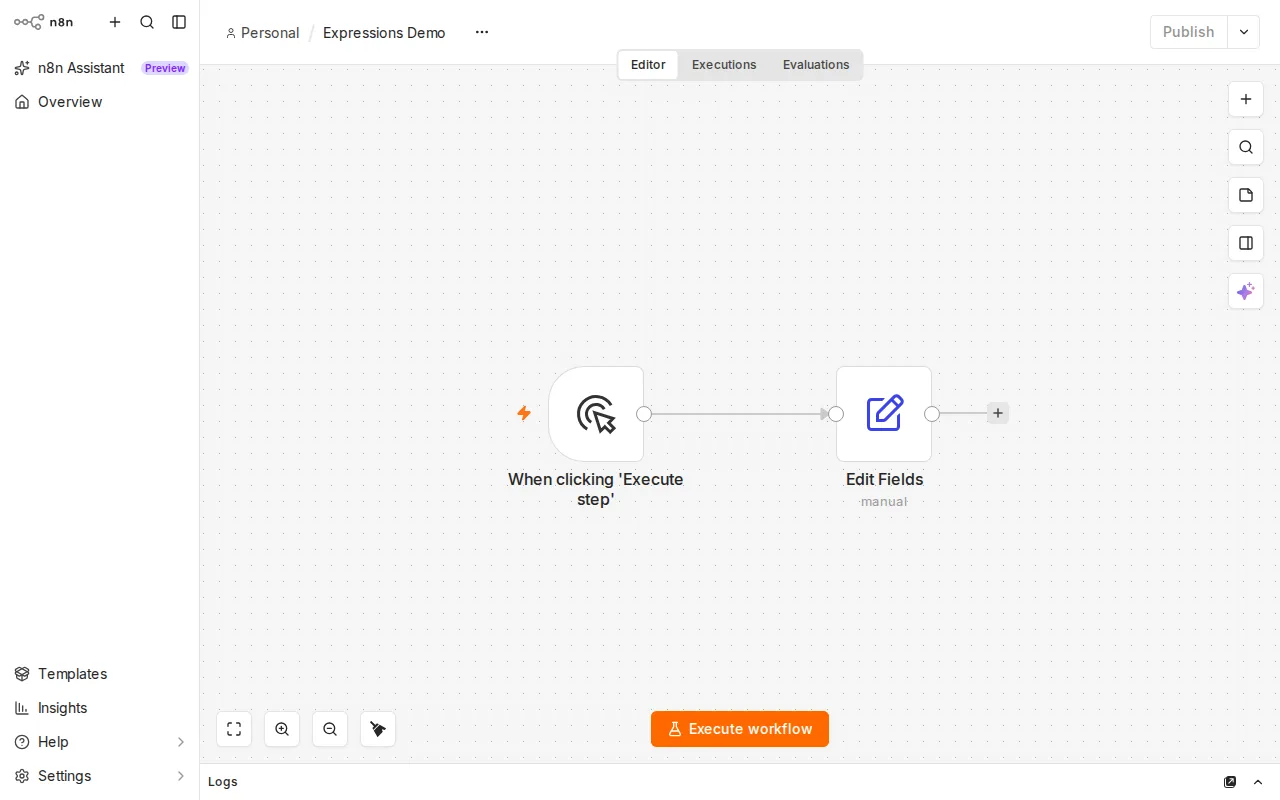Select the manual trigger node
1280x800 pixels.
pos(596,414)
